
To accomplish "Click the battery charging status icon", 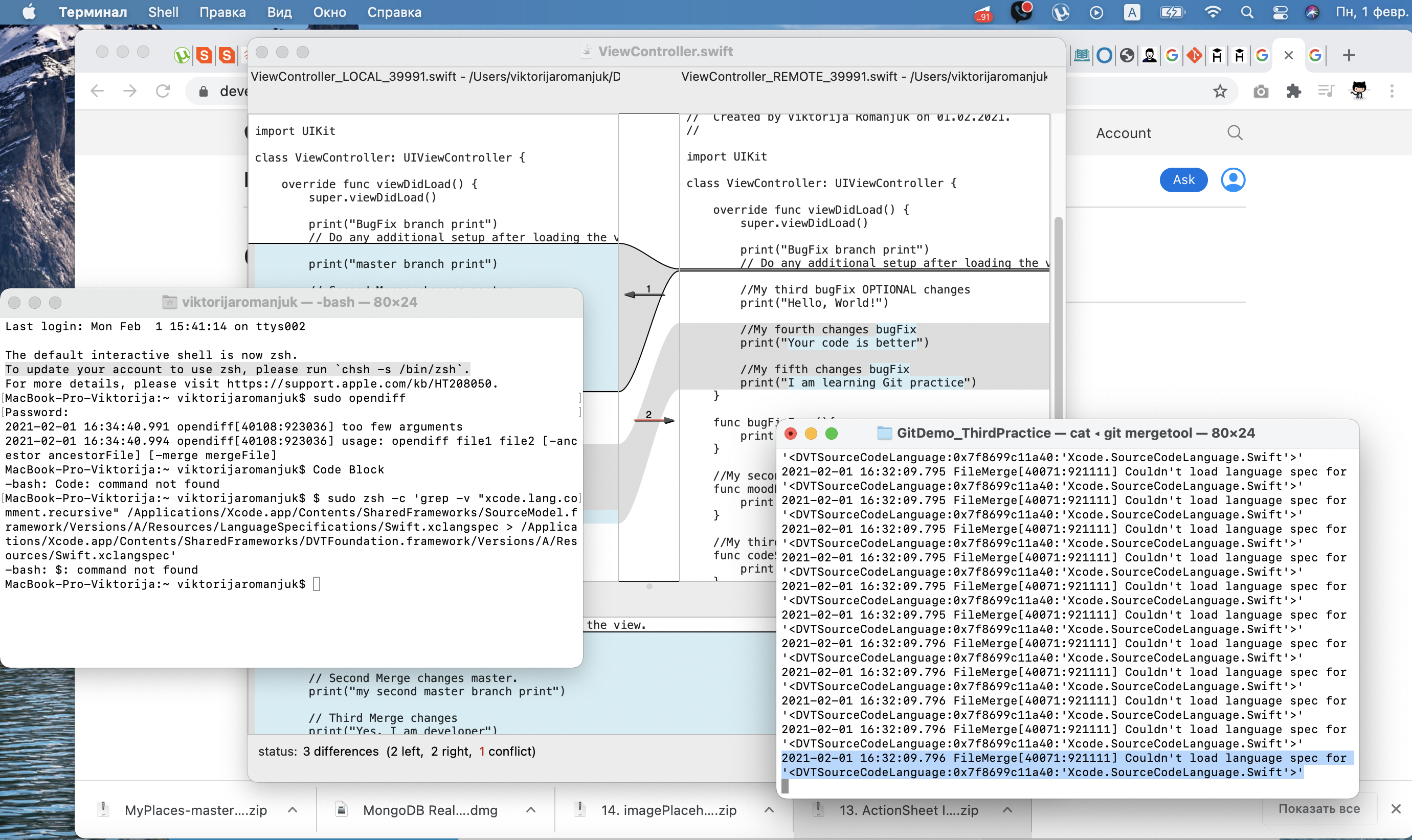I will tap(1172, 12).
